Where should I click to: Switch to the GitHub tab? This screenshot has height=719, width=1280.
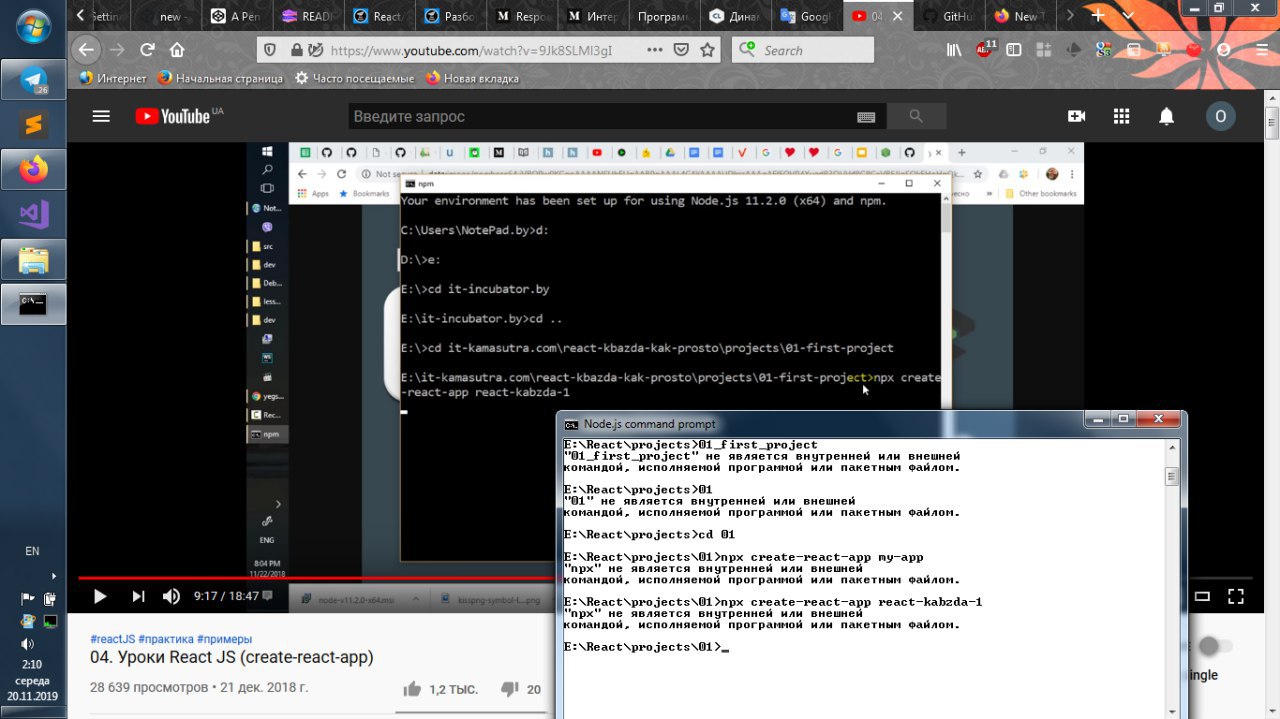point(948,16)
